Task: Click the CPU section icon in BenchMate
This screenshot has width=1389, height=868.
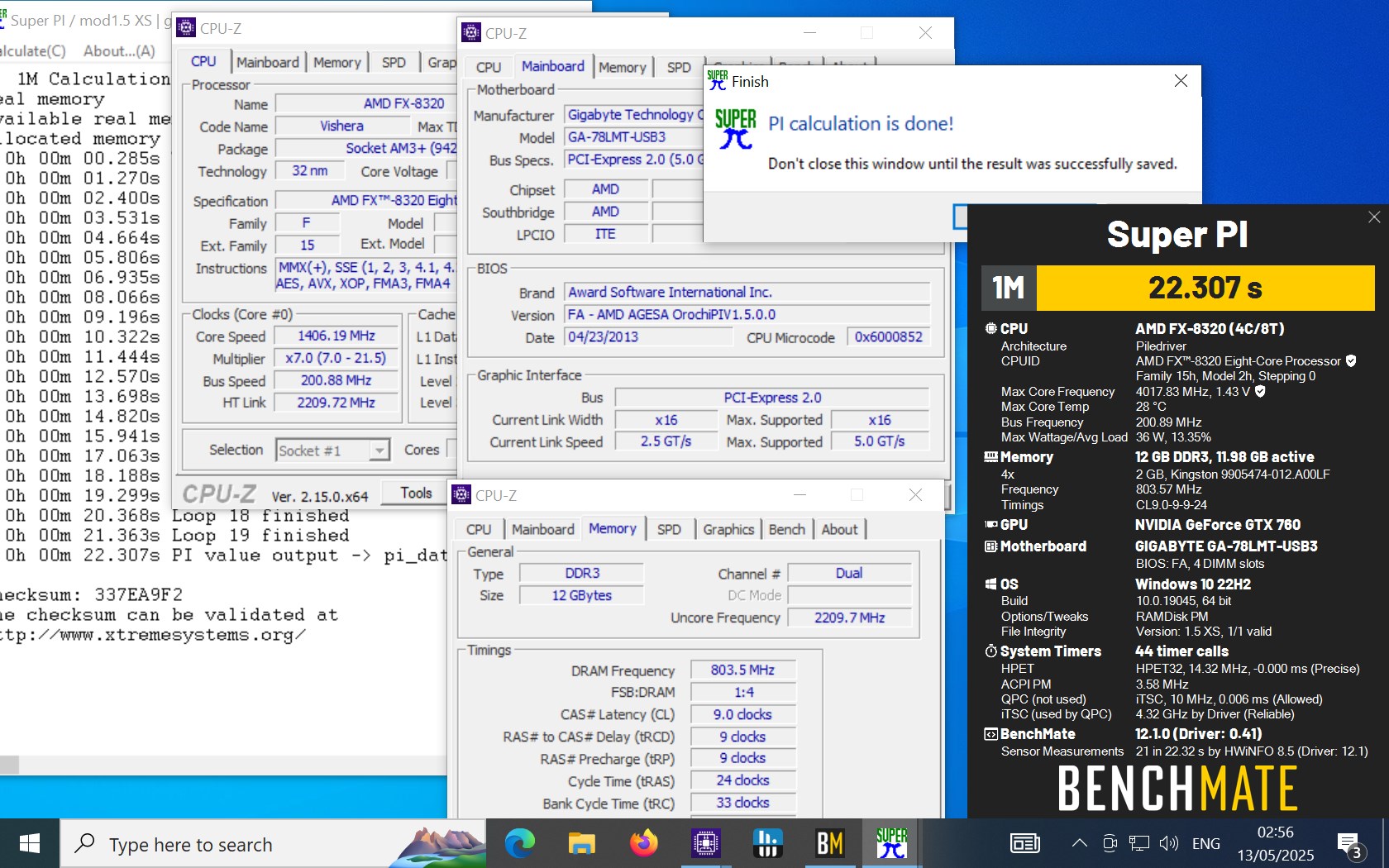Action: click(990, 328)
